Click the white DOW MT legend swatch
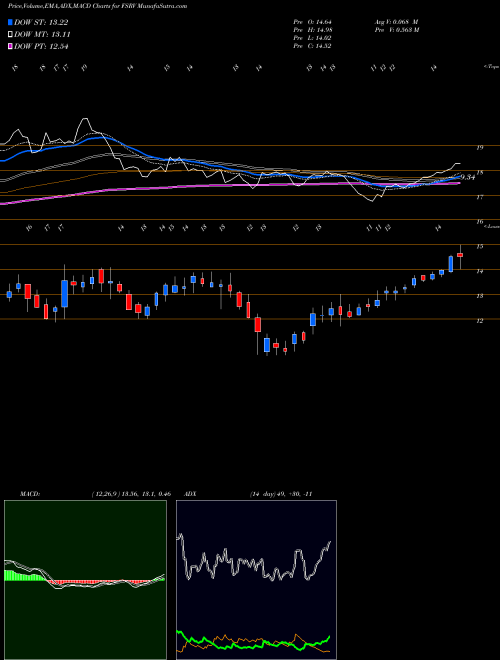Viewport: 500px width, 660px height. [10, 35]
